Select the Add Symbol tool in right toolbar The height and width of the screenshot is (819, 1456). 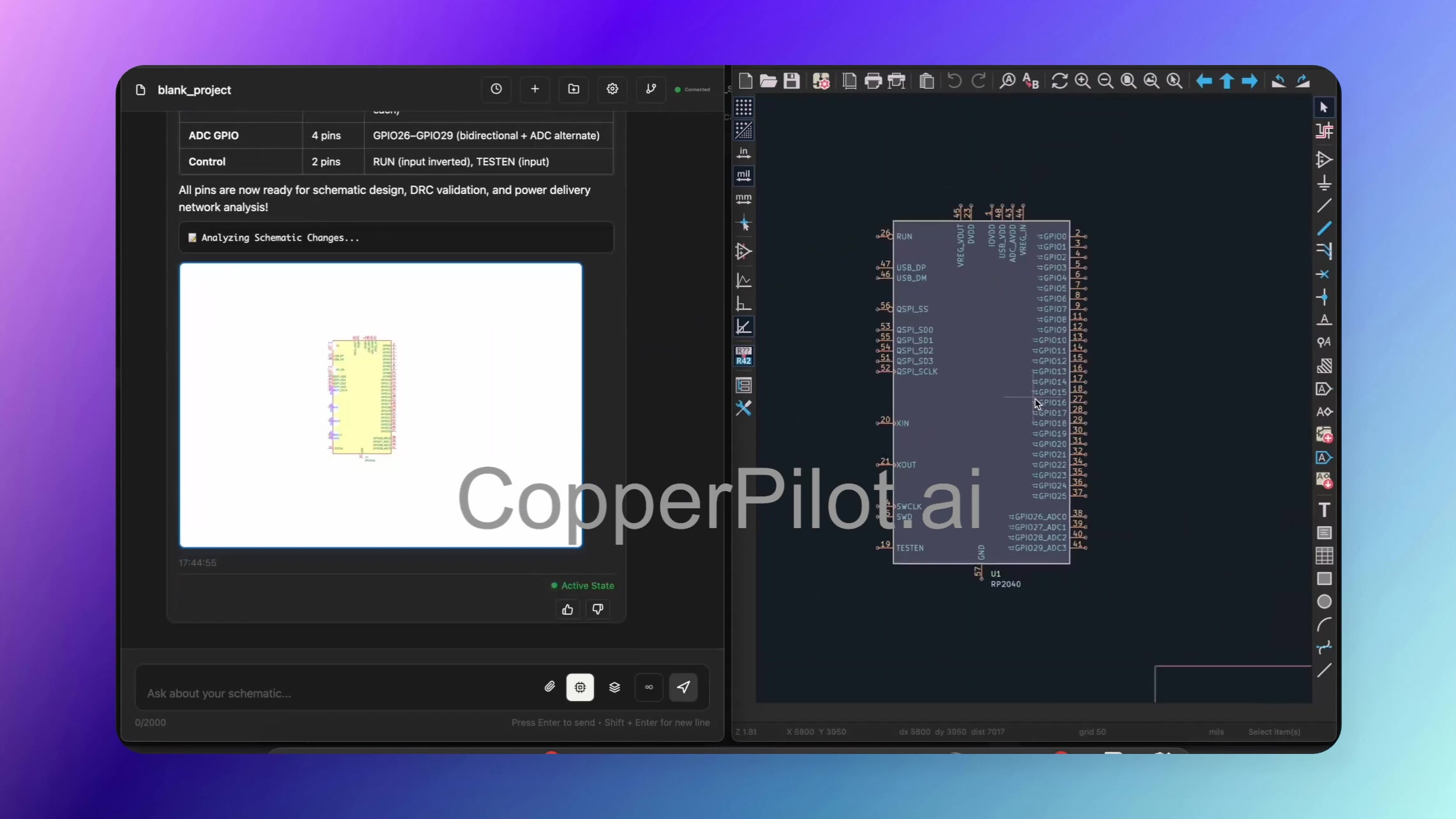pos(1324,159)
